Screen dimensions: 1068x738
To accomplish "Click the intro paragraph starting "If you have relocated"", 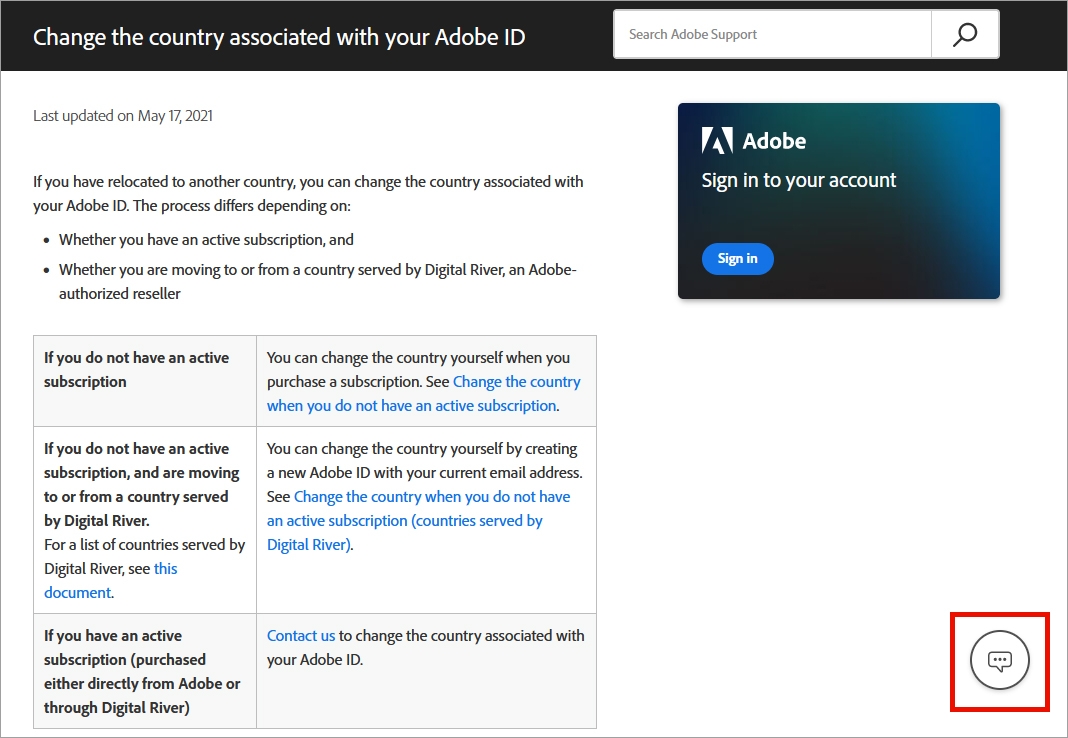I will tap(308, 194).
